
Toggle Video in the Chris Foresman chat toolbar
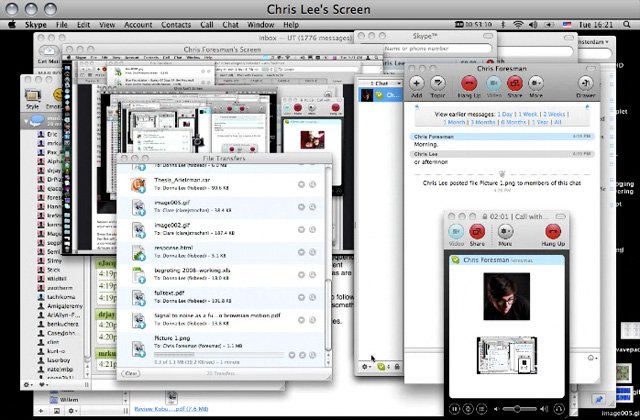(493, 83)
